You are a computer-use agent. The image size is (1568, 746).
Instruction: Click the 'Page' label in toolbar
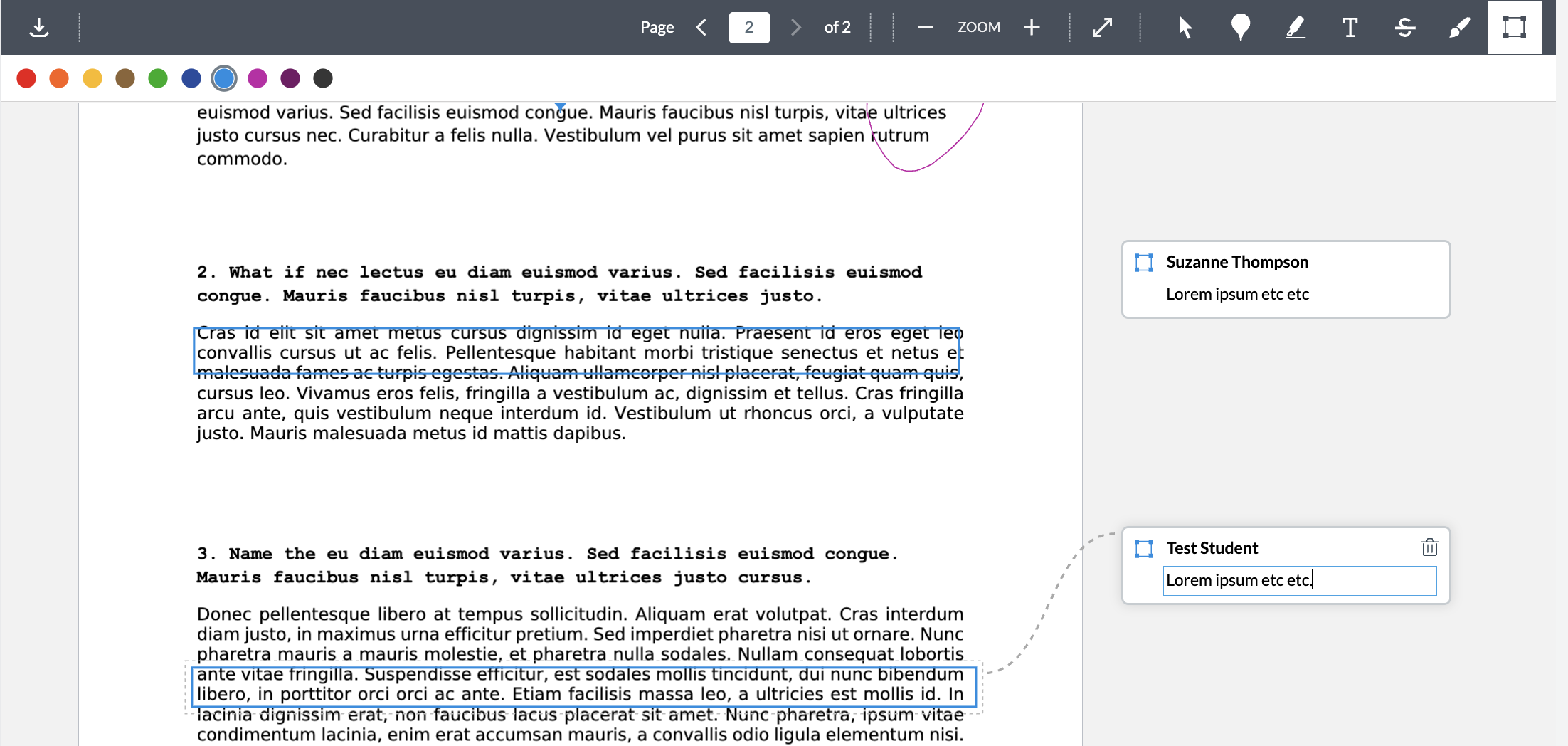tap(657, 27)
